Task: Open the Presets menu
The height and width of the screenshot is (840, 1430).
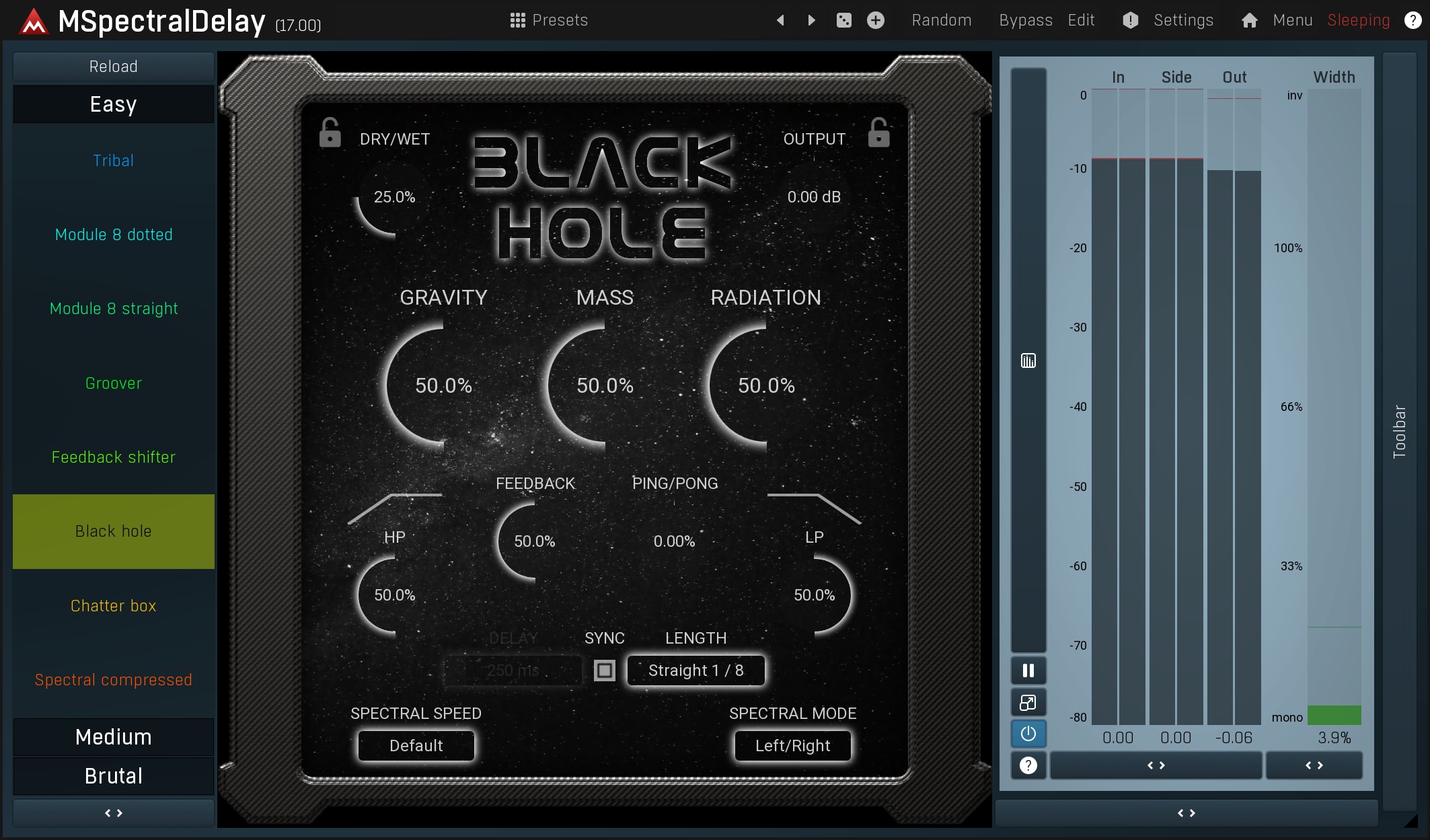Action: click(549, 20)
